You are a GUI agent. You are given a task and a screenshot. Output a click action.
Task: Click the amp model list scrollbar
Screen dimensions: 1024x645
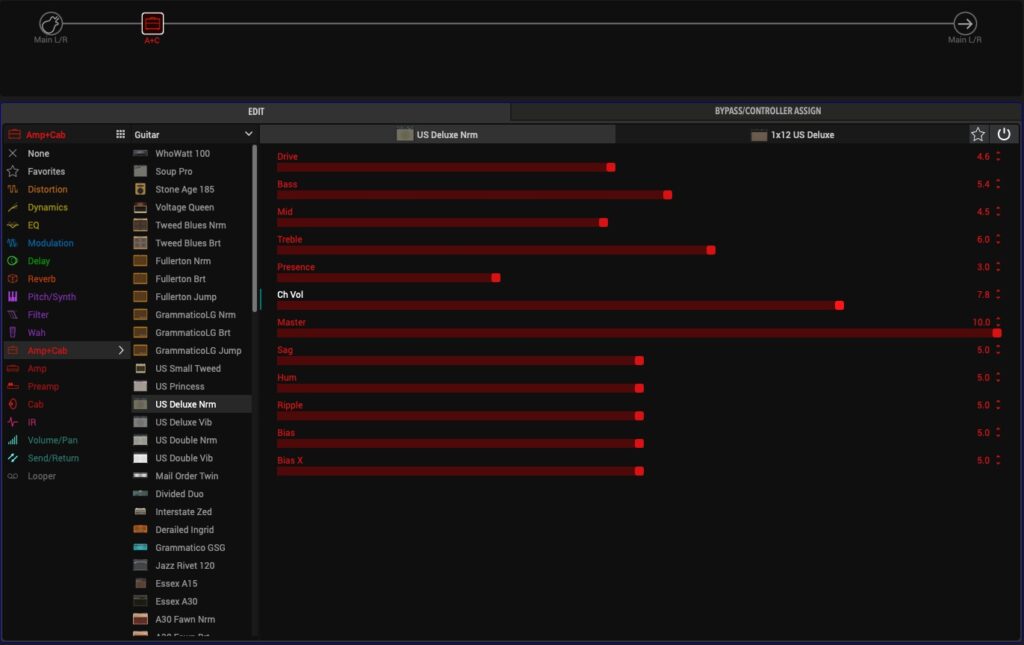(x=254, y=230)
